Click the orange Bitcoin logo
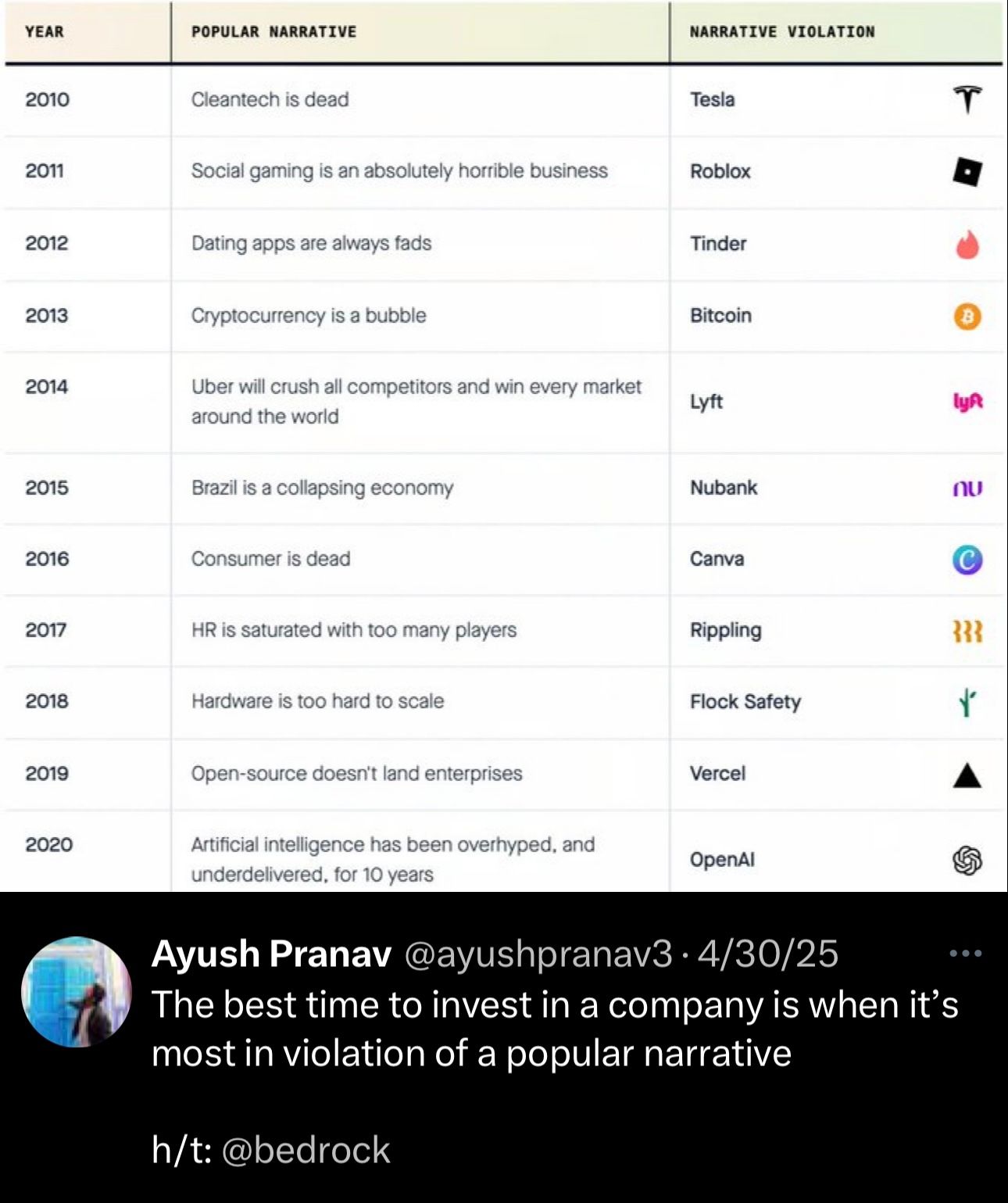1008x1203 pixels. 967,317
